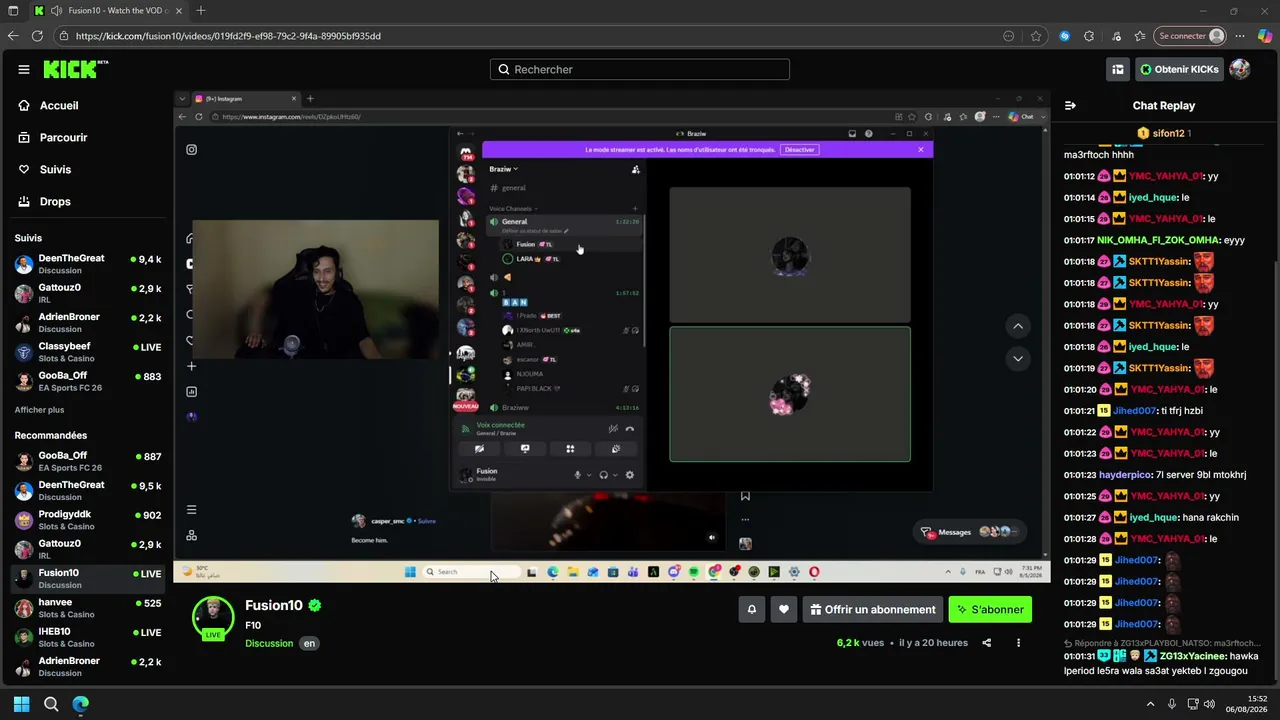Open the tab actions menu
Viewport: 1280px width, 720px height.
(13, 11)
